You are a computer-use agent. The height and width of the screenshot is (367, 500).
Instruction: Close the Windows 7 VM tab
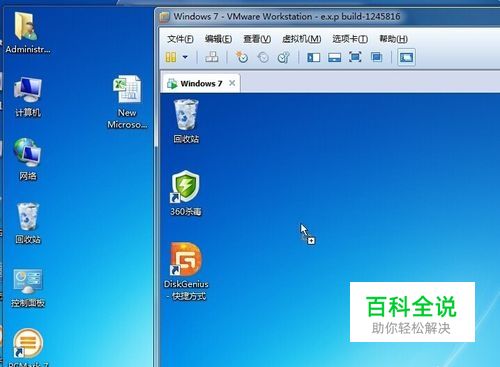[x=232, y=83]
